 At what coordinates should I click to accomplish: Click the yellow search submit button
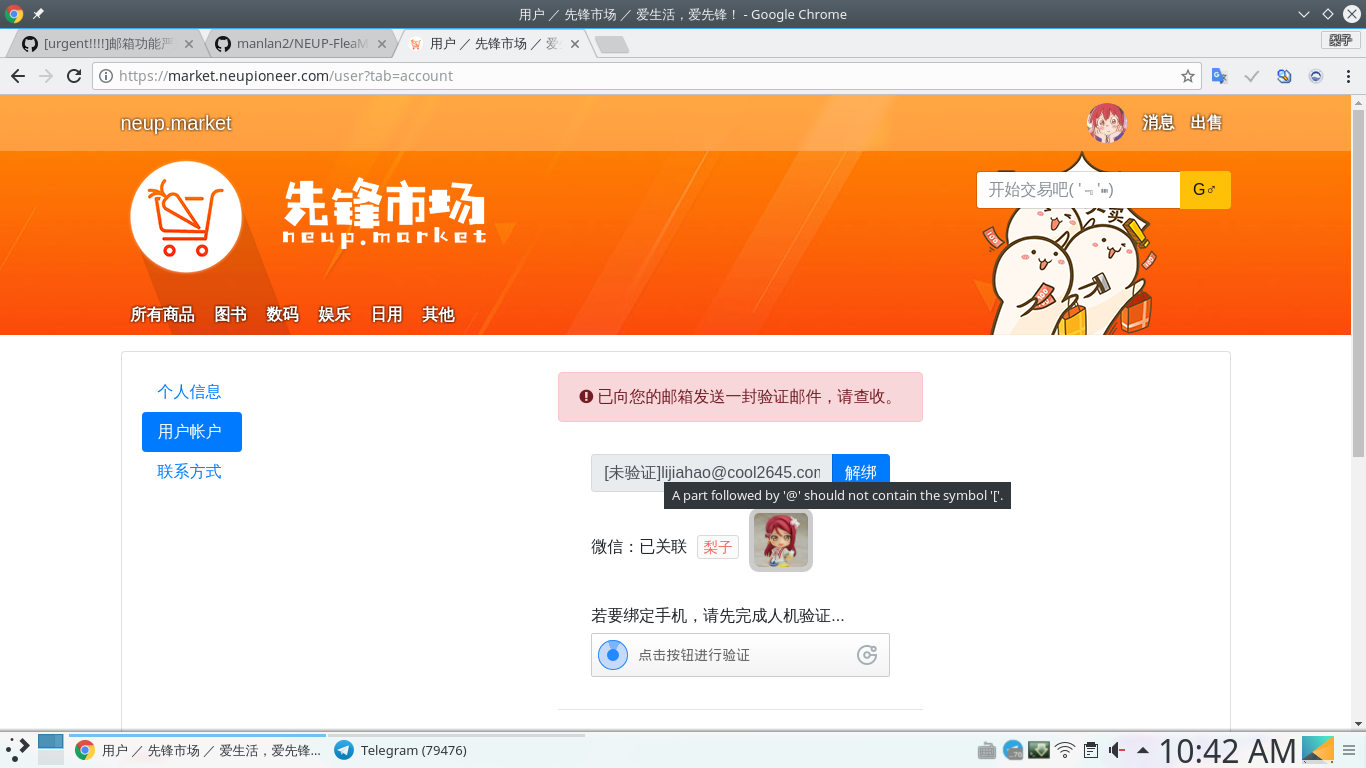[1205, 190]
